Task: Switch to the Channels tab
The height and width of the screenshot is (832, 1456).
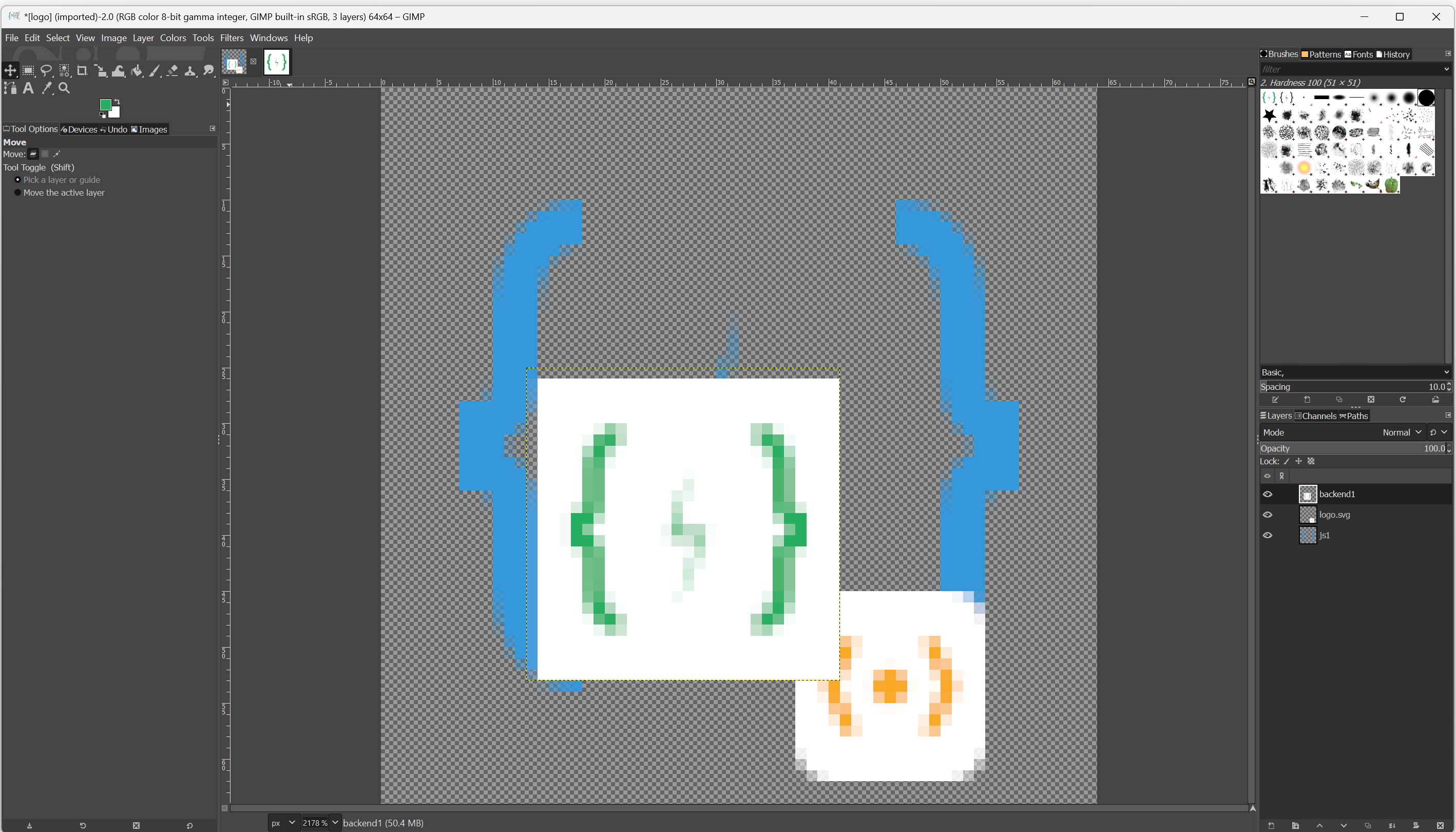Action: pyautogui.click(x=1315, y=416)
